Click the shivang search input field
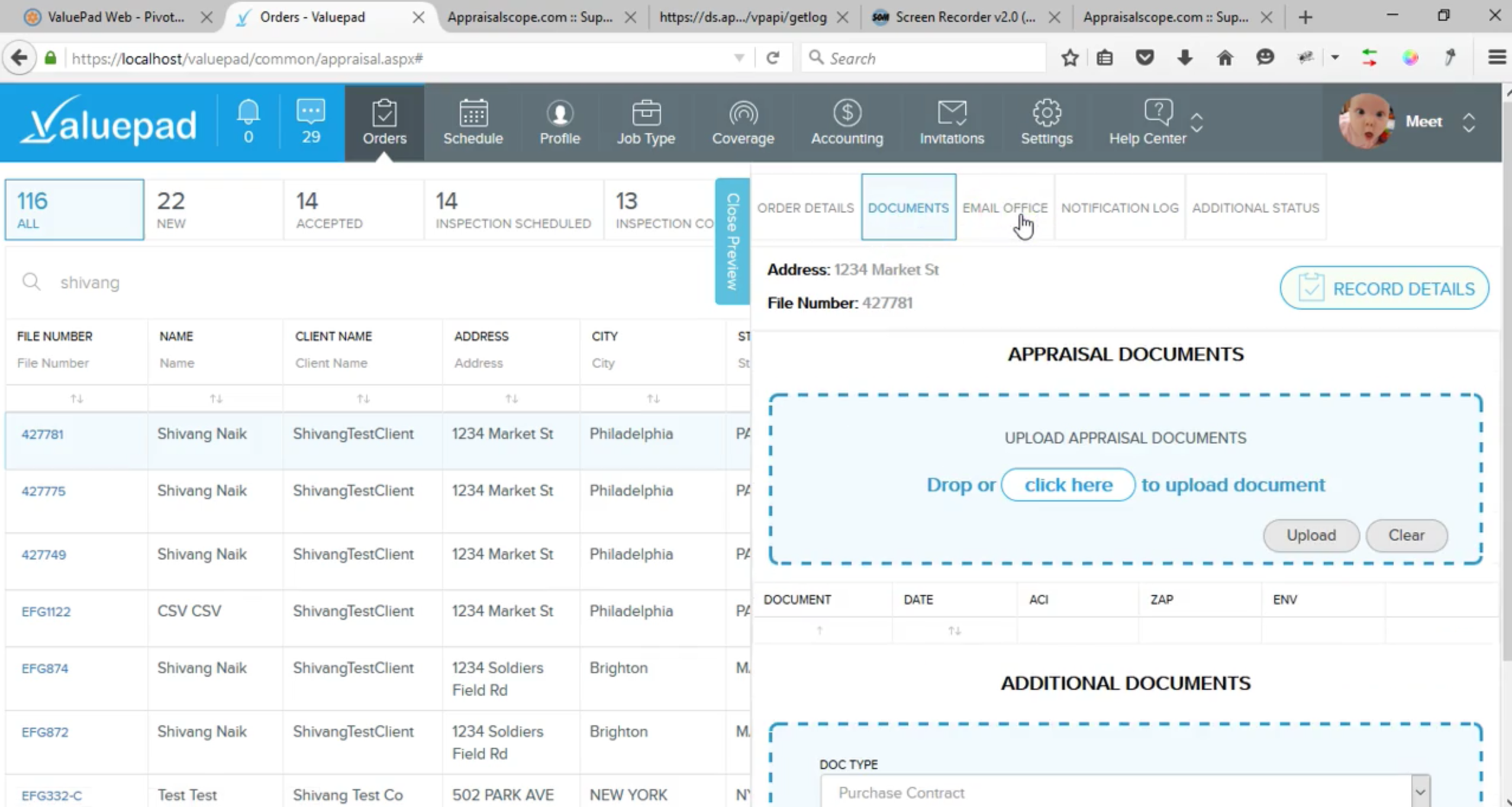Image resolution: width=1512 pixels, height=807 pixels. click(367, 282)
